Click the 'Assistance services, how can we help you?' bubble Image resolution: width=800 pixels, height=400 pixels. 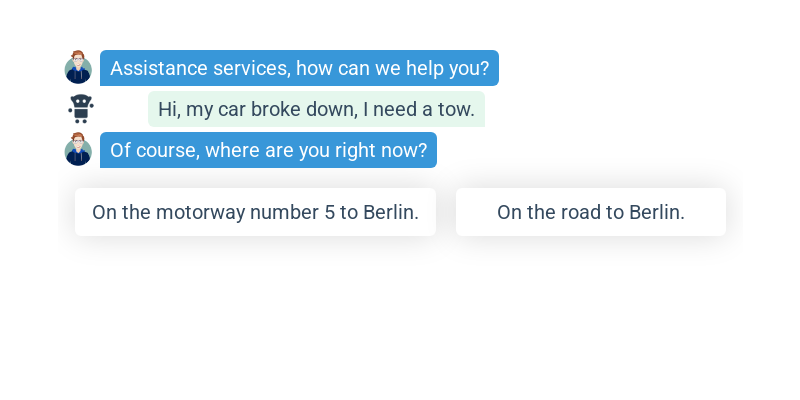[x=299, y=68]
